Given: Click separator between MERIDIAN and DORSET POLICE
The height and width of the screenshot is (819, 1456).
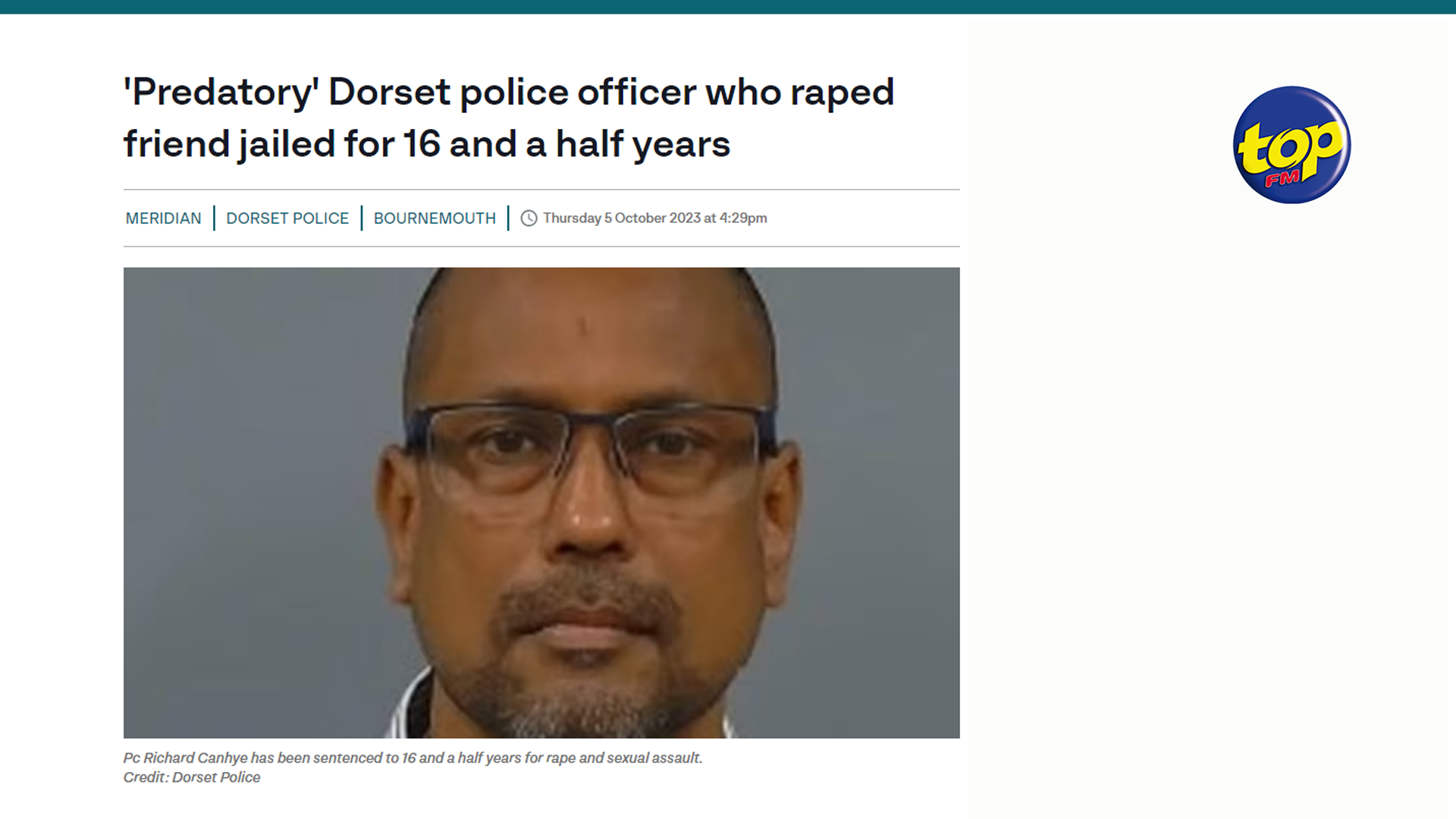Looking at the screenshot, I should (x=214, y=218).
